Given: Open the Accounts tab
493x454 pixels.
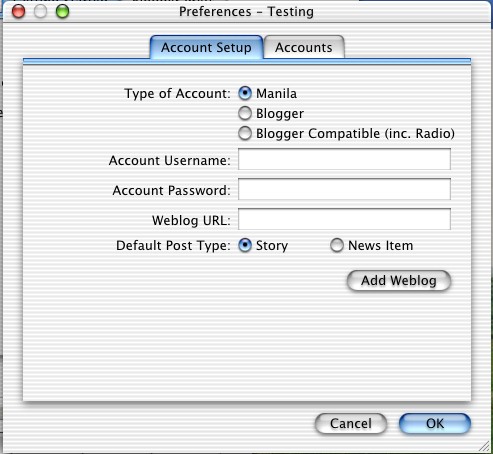Looking at the screenshot, I should (304, 47).
